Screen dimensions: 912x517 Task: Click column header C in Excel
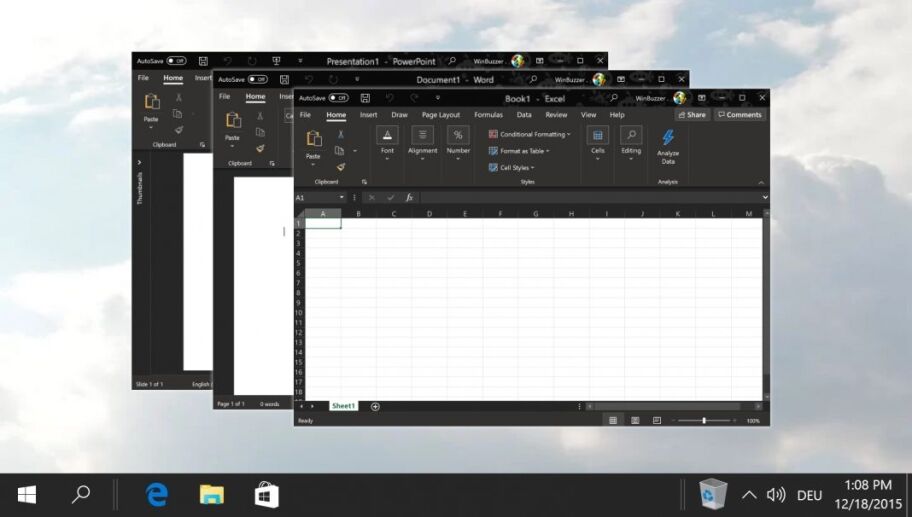[x=394, y=214]
